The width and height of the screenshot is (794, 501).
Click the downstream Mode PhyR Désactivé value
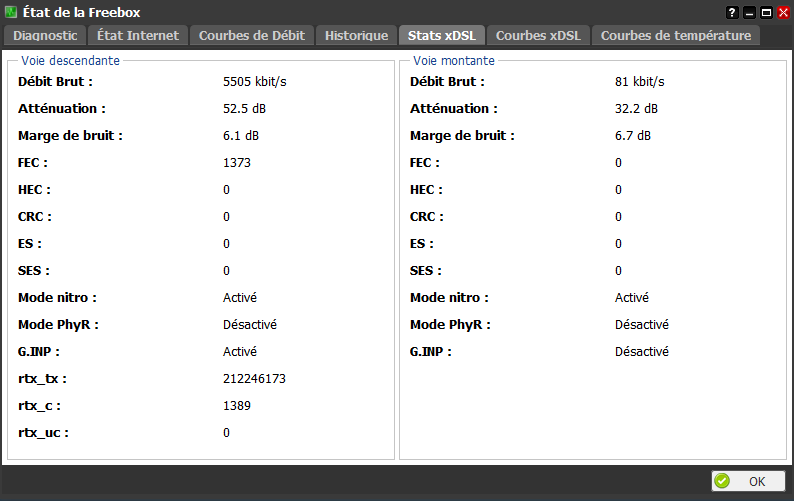pyautogui.click(x=250, y=325)
